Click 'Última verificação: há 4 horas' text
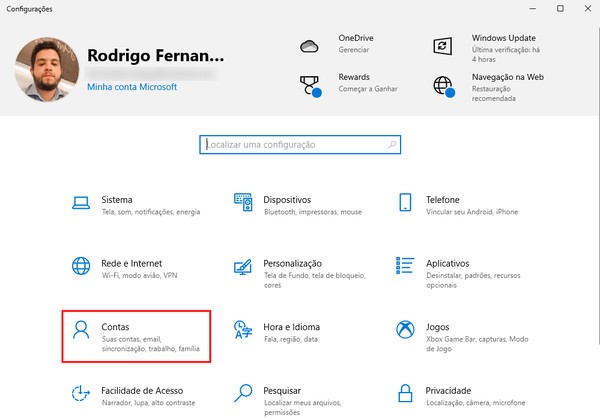This screenshot has height=419, width=600. (505, 54)
